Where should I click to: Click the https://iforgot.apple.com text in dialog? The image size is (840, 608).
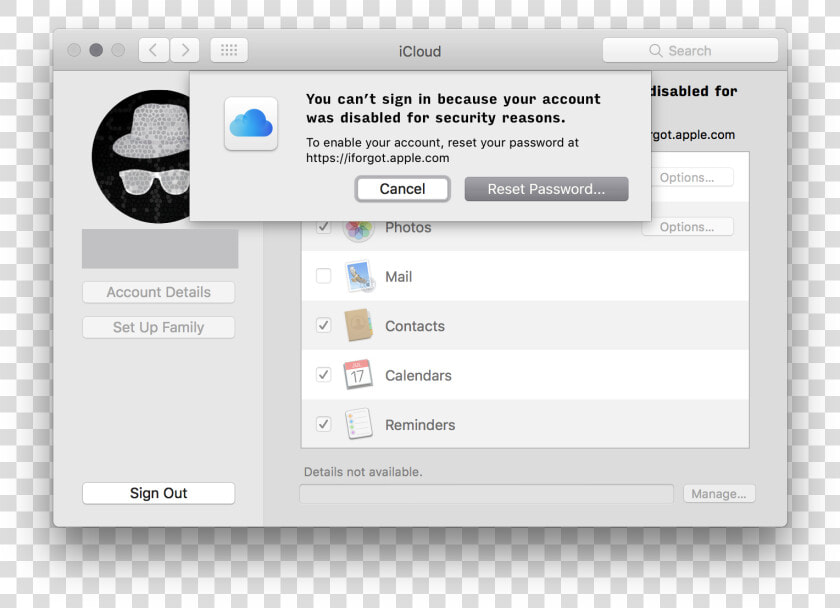point(378,158)
